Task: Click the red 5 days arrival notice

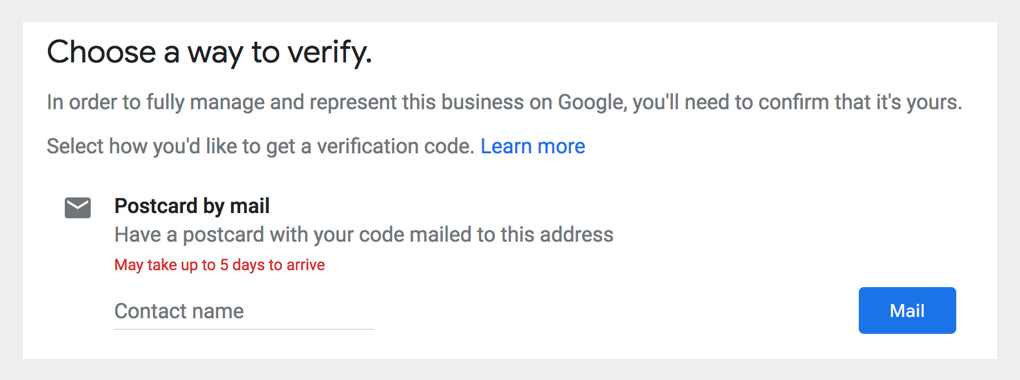Action: [x=219, y=265]
